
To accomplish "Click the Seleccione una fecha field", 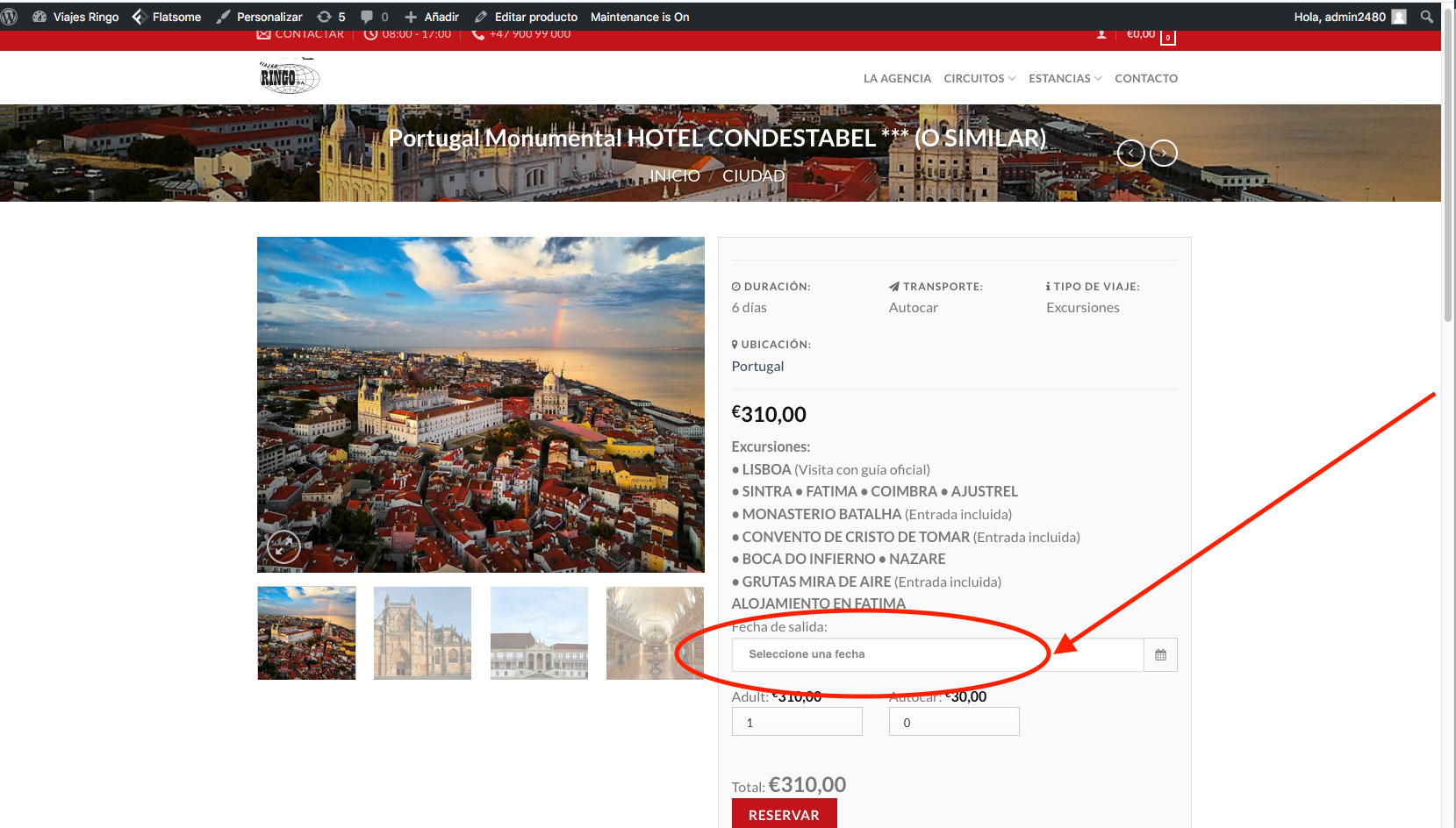I will 936,655.
